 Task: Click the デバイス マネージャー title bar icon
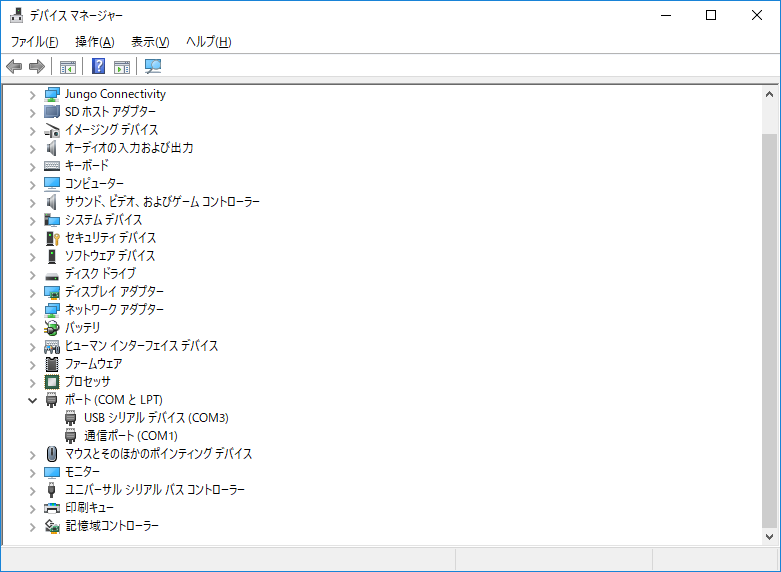click(x=16, y=15)
